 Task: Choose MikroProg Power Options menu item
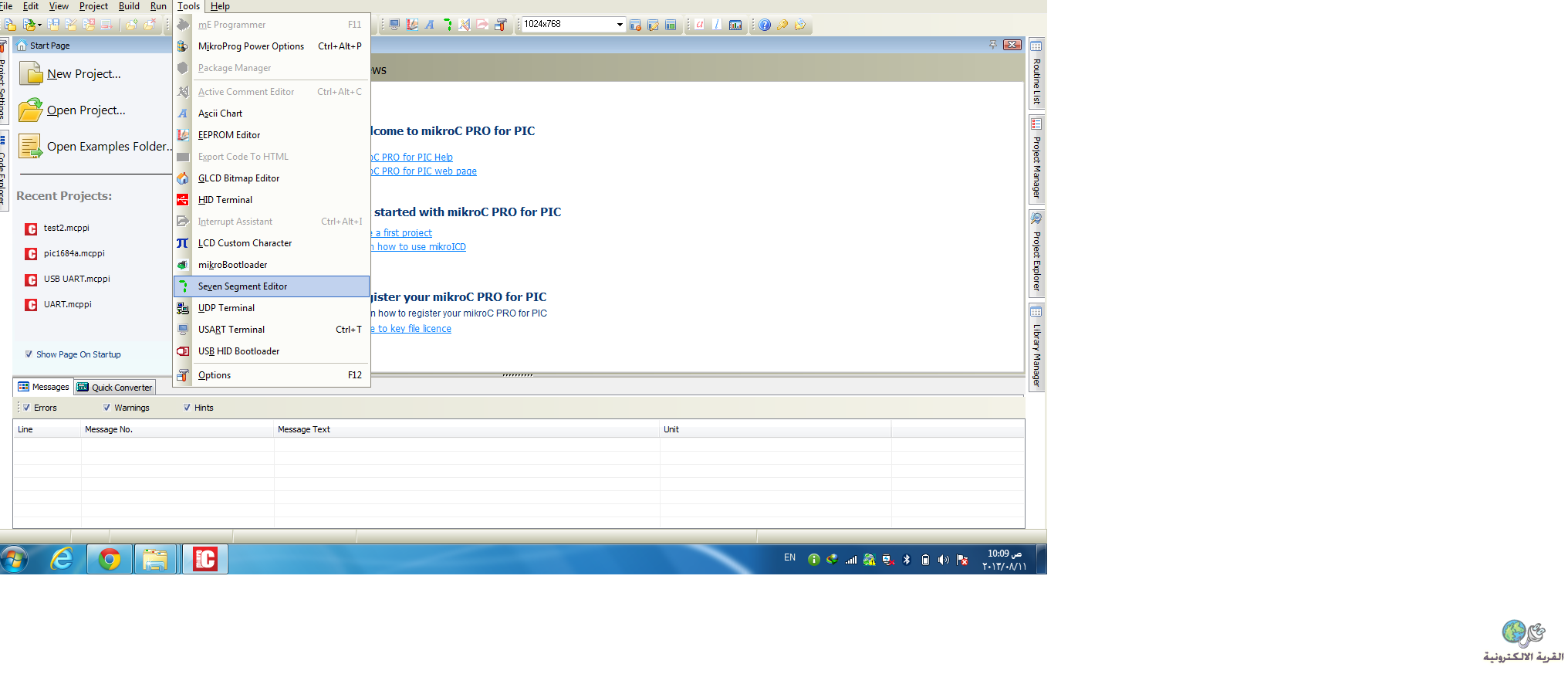(x=272, y=46)
